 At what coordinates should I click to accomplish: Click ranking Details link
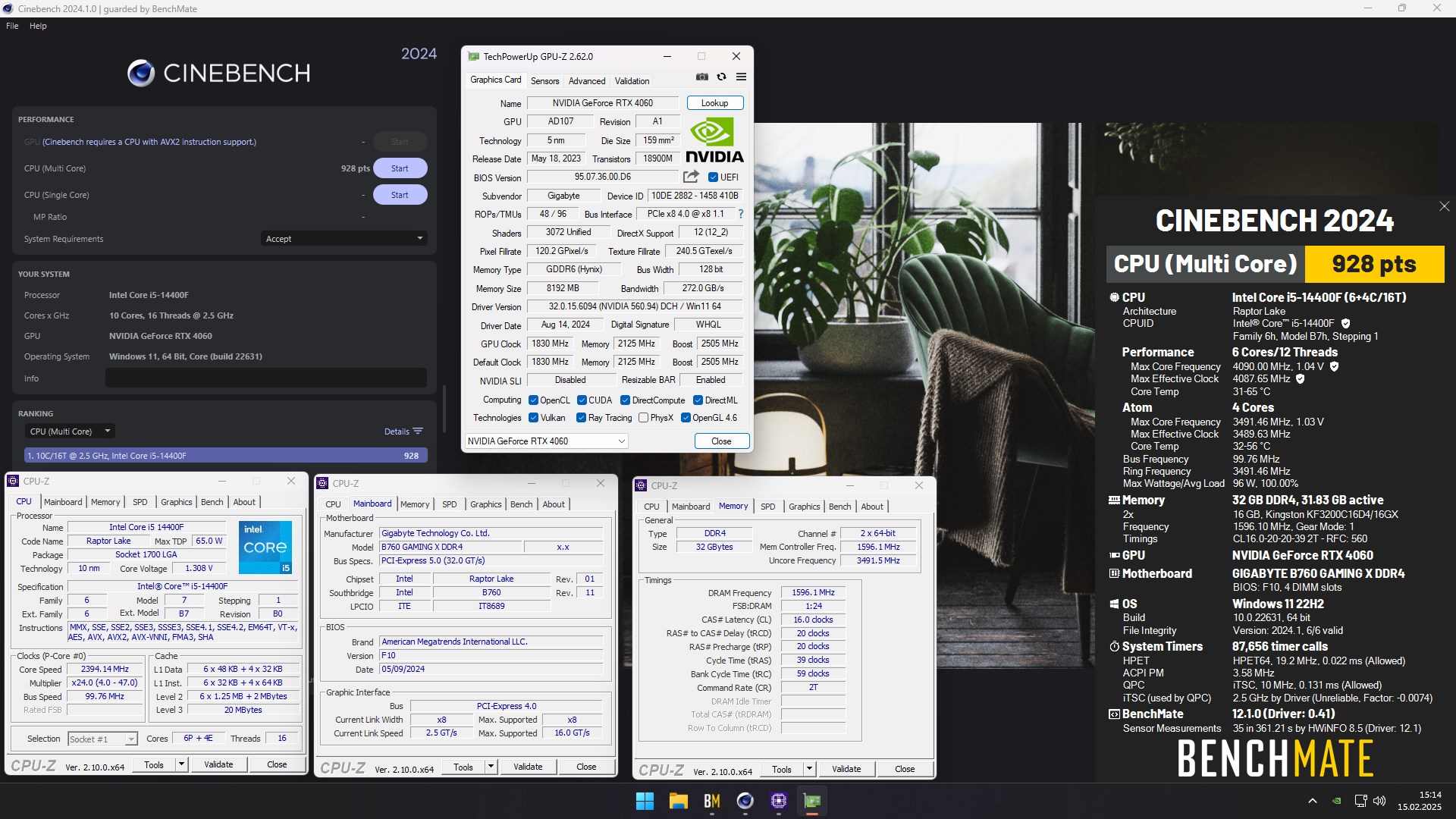point(397,431)
